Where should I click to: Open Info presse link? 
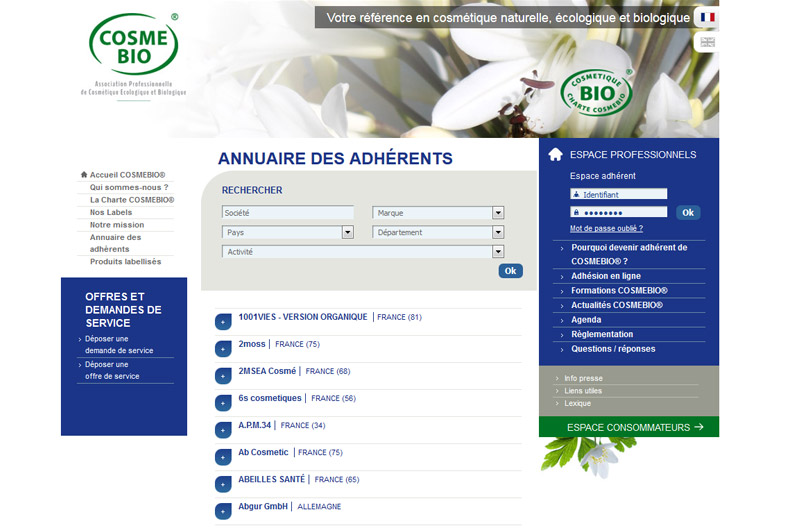(583, 378)
